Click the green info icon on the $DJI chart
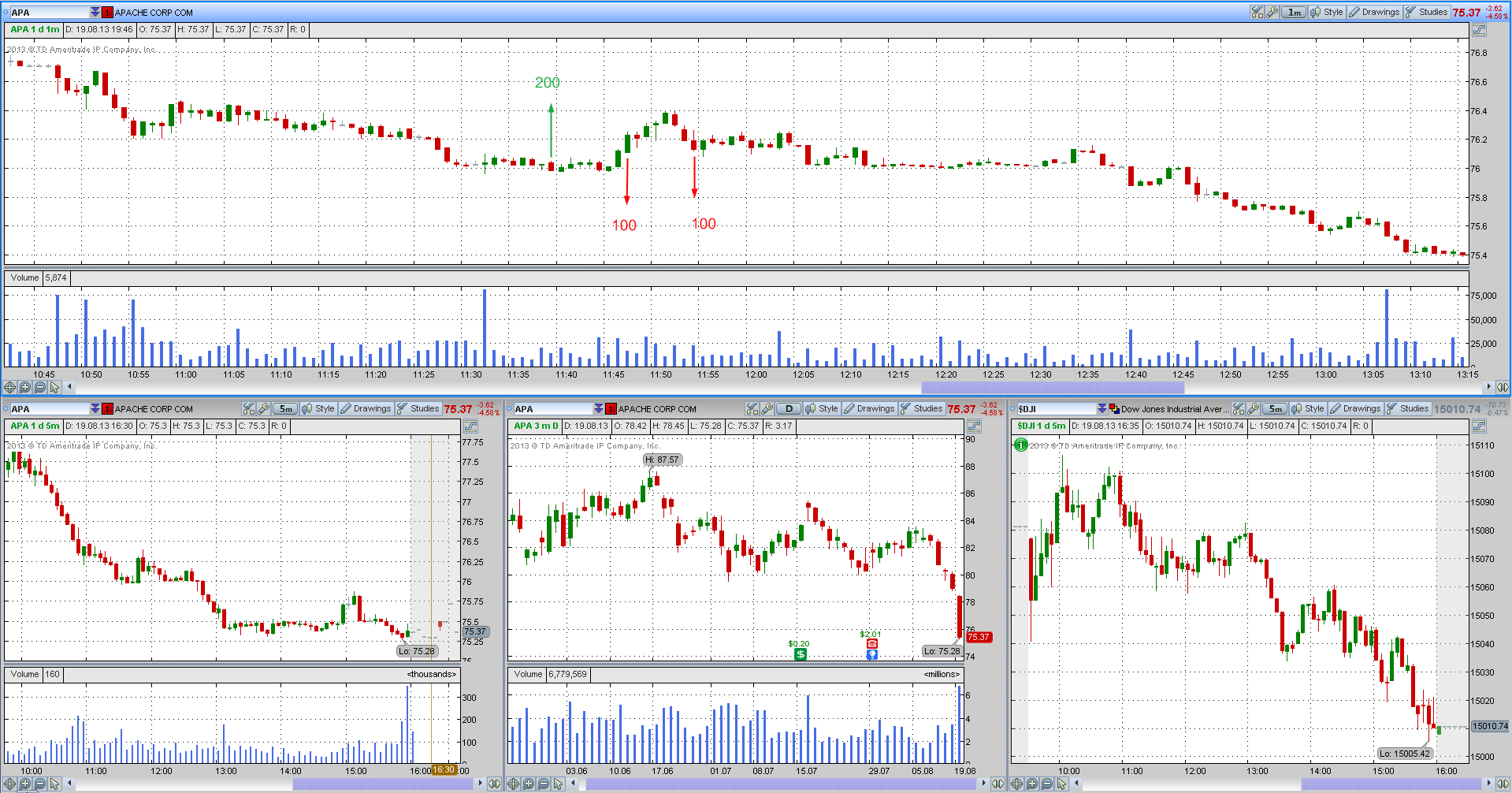Viewport: 1512px width, 793px height. tap(1021, 445)
